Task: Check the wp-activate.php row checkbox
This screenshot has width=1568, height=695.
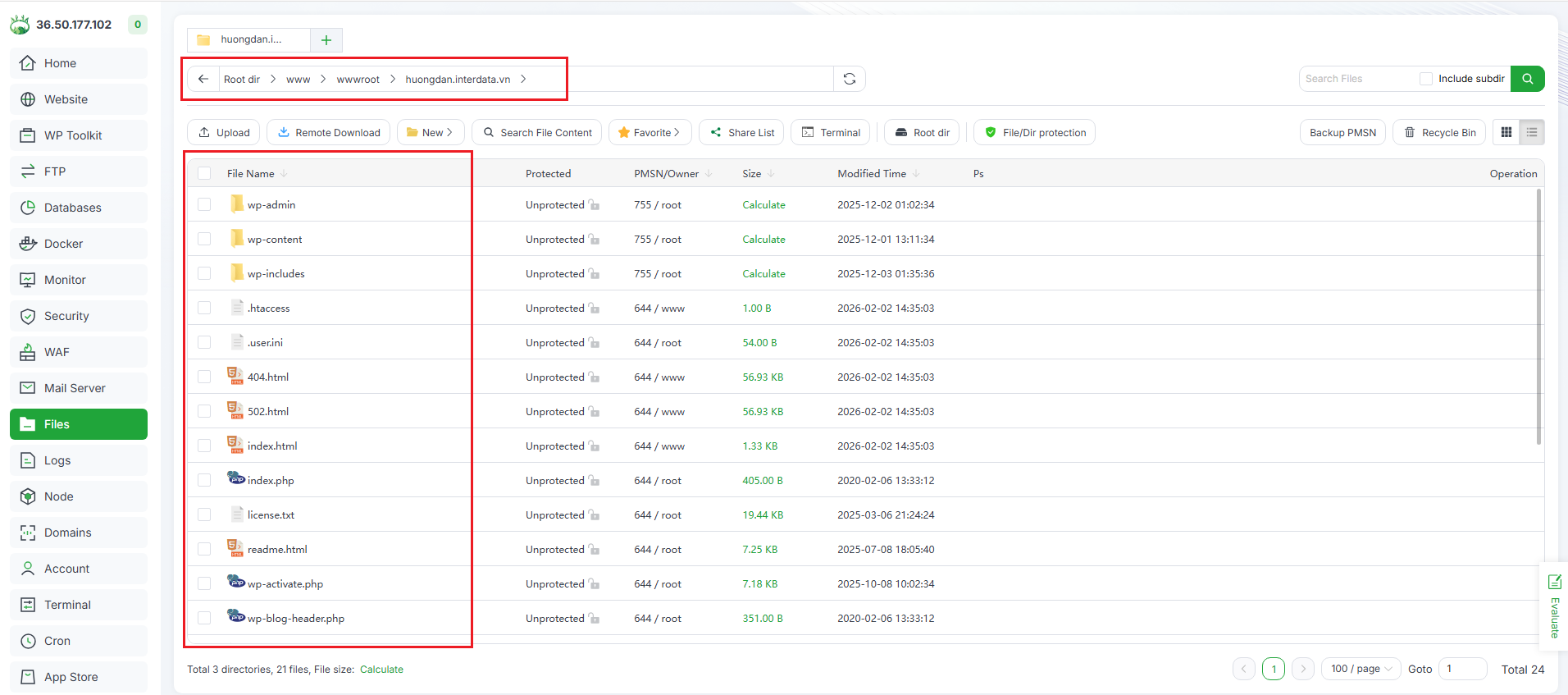Action: (x=204, y=583)
